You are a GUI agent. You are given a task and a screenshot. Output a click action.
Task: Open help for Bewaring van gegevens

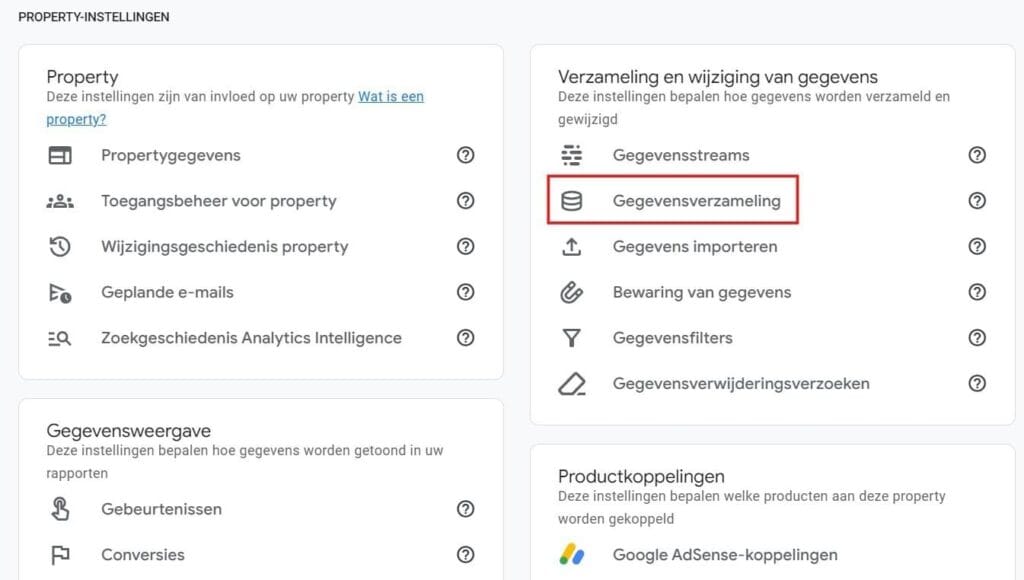pyautogui.click(x=978, y=292)
